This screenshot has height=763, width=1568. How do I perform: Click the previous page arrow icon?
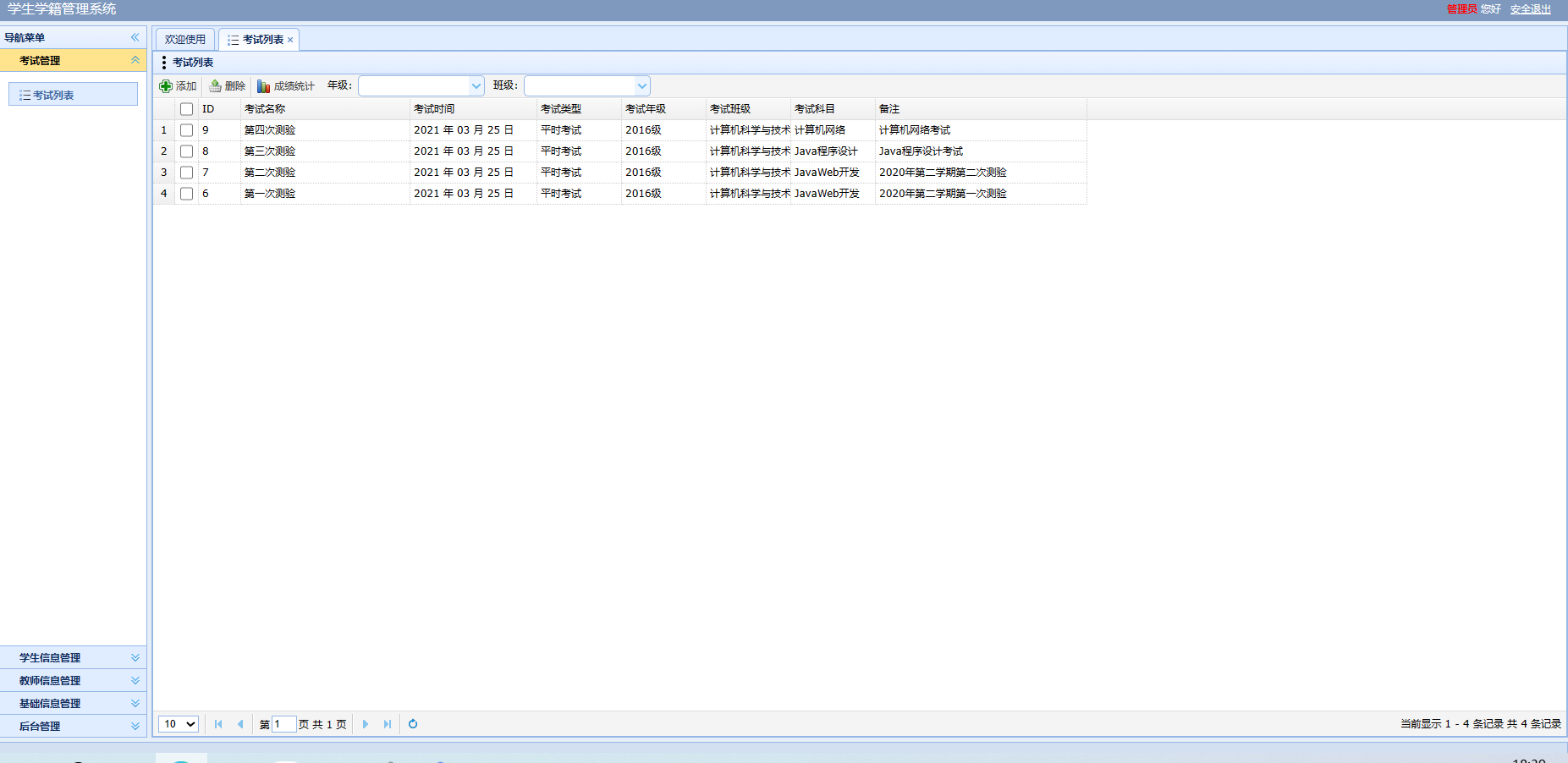pos(240,724)
